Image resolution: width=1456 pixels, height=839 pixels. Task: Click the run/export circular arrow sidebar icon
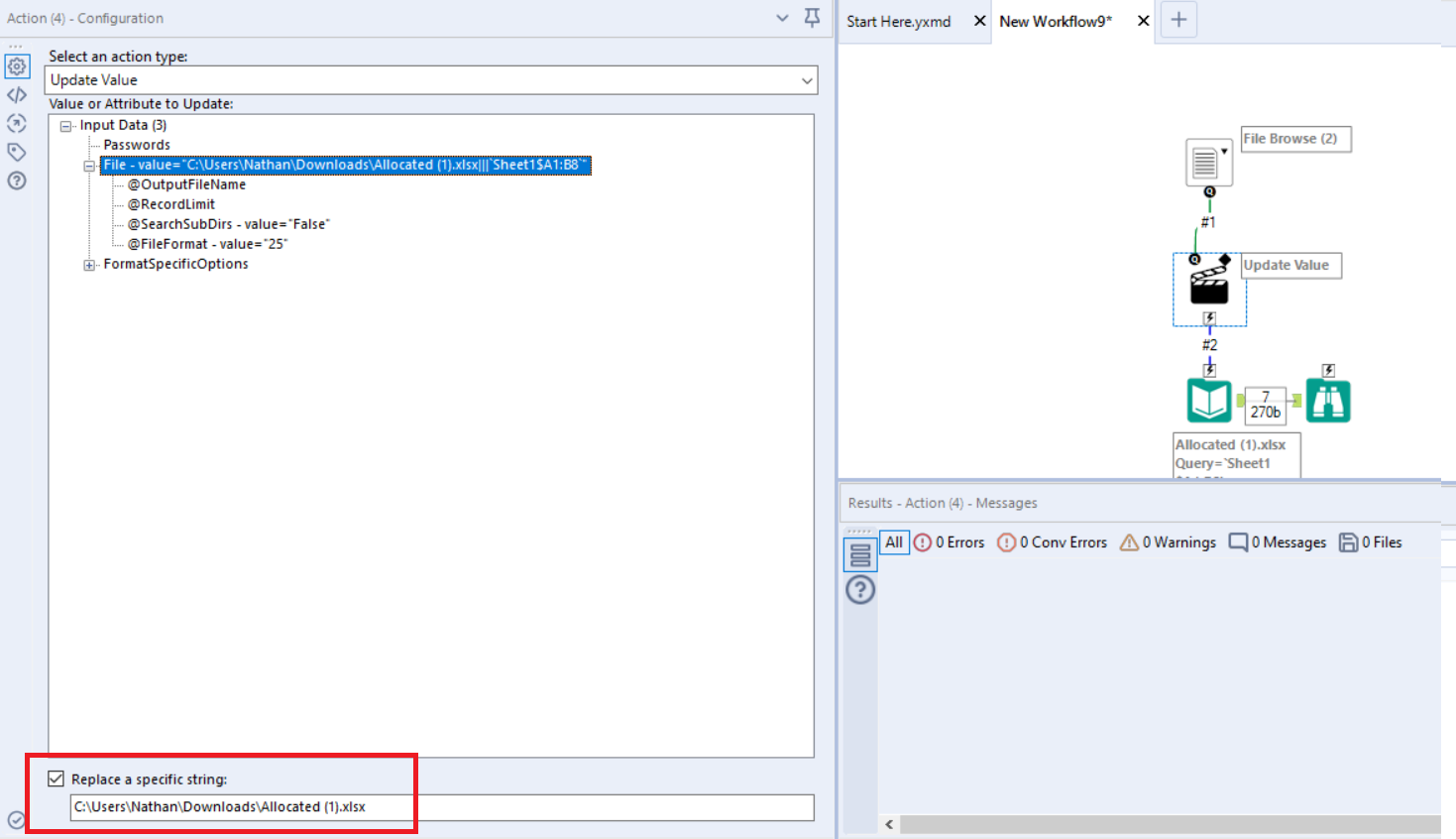click(x=17, y=123)
